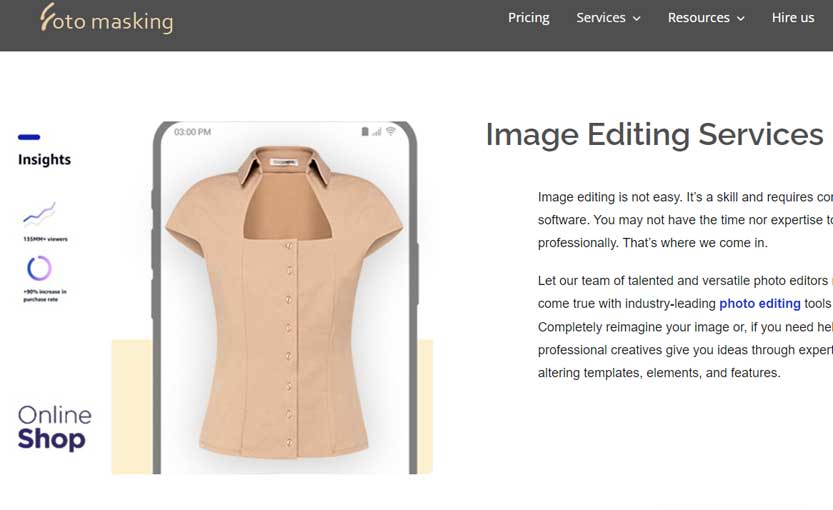Click the paragraph starting Let our team

[685, 327]
